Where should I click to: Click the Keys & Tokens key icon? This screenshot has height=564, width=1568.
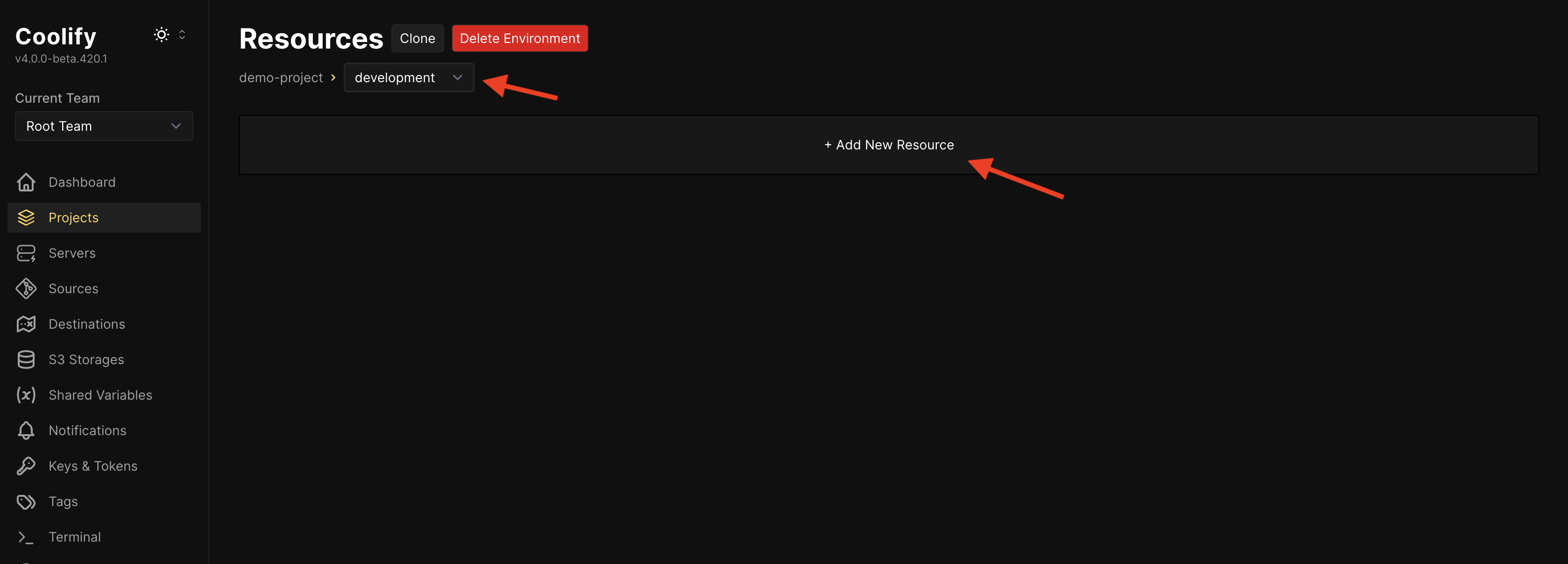pyautogui.click(x=26, y=466)
